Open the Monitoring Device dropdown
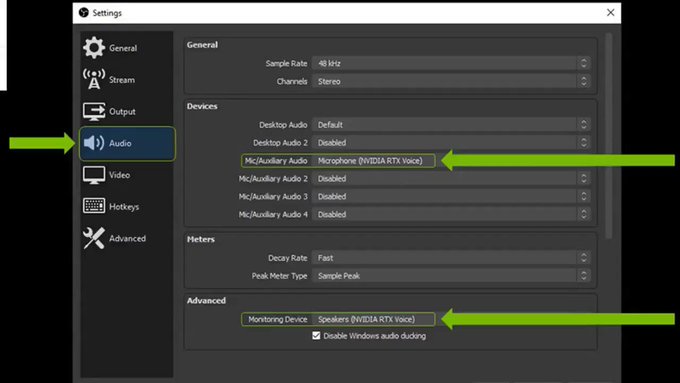The width and height of the screenshot is (680, 383). point(373,319)
